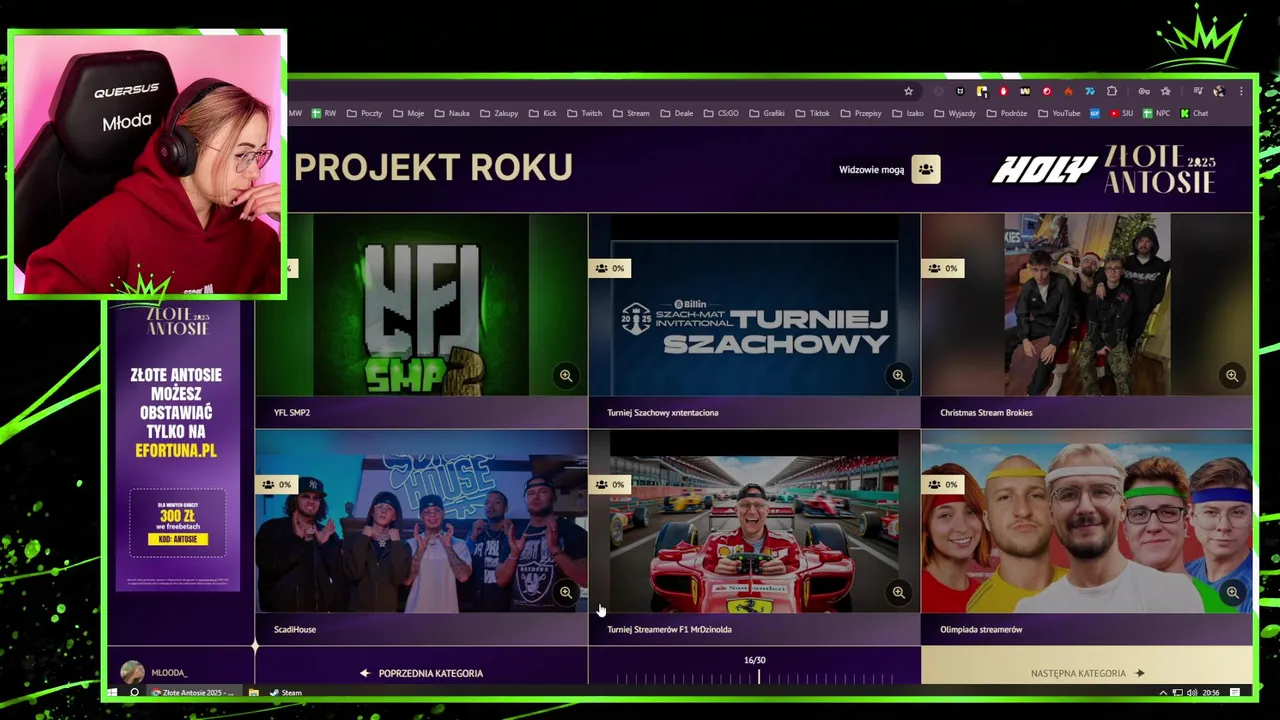
Task: Click the 0% badge on Olimpiada streamerów
Action: (x=942, y=484)
